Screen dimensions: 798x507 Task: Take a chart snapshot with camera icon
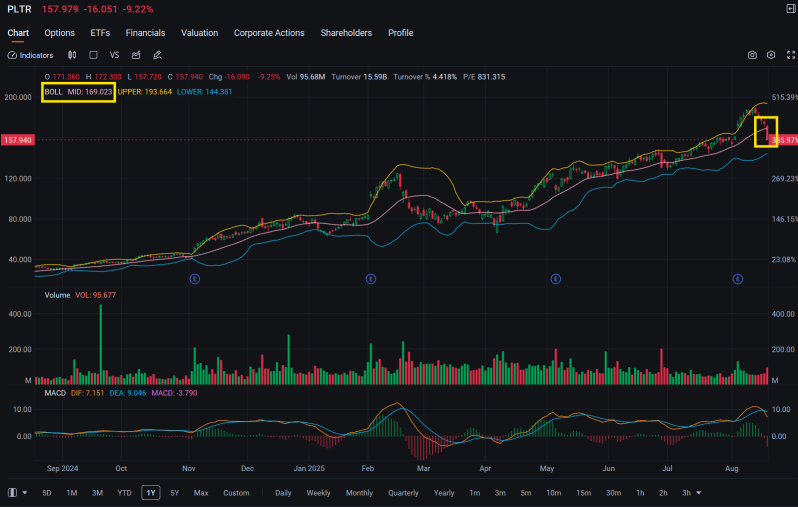(x=752, y=55)
